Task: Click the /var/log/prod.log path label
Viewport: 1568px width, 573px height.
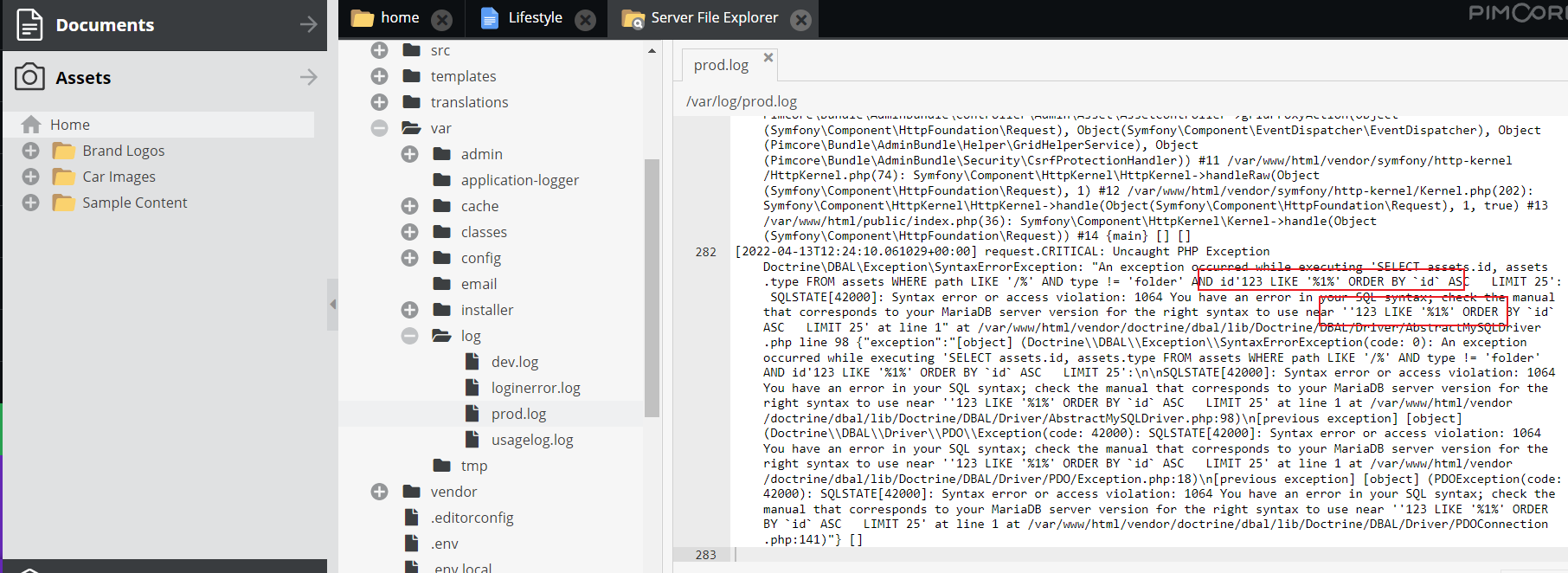Action: pyautogui.click(x=742, y=101)
